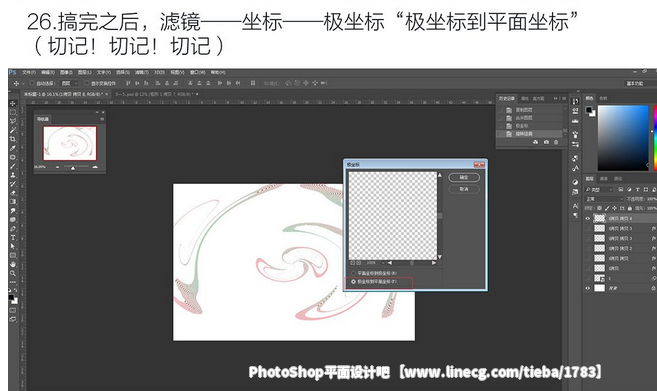The image size is (657, 391).
Task: Select the Gradient tool
Action: 13,202
